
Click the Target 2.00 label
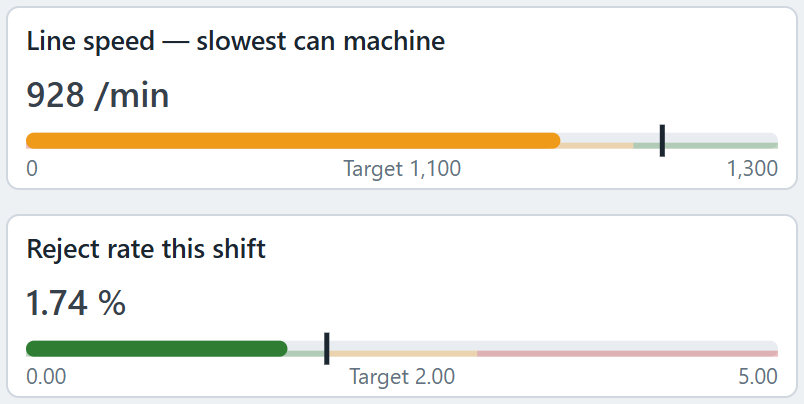click(x=402, y=377)
